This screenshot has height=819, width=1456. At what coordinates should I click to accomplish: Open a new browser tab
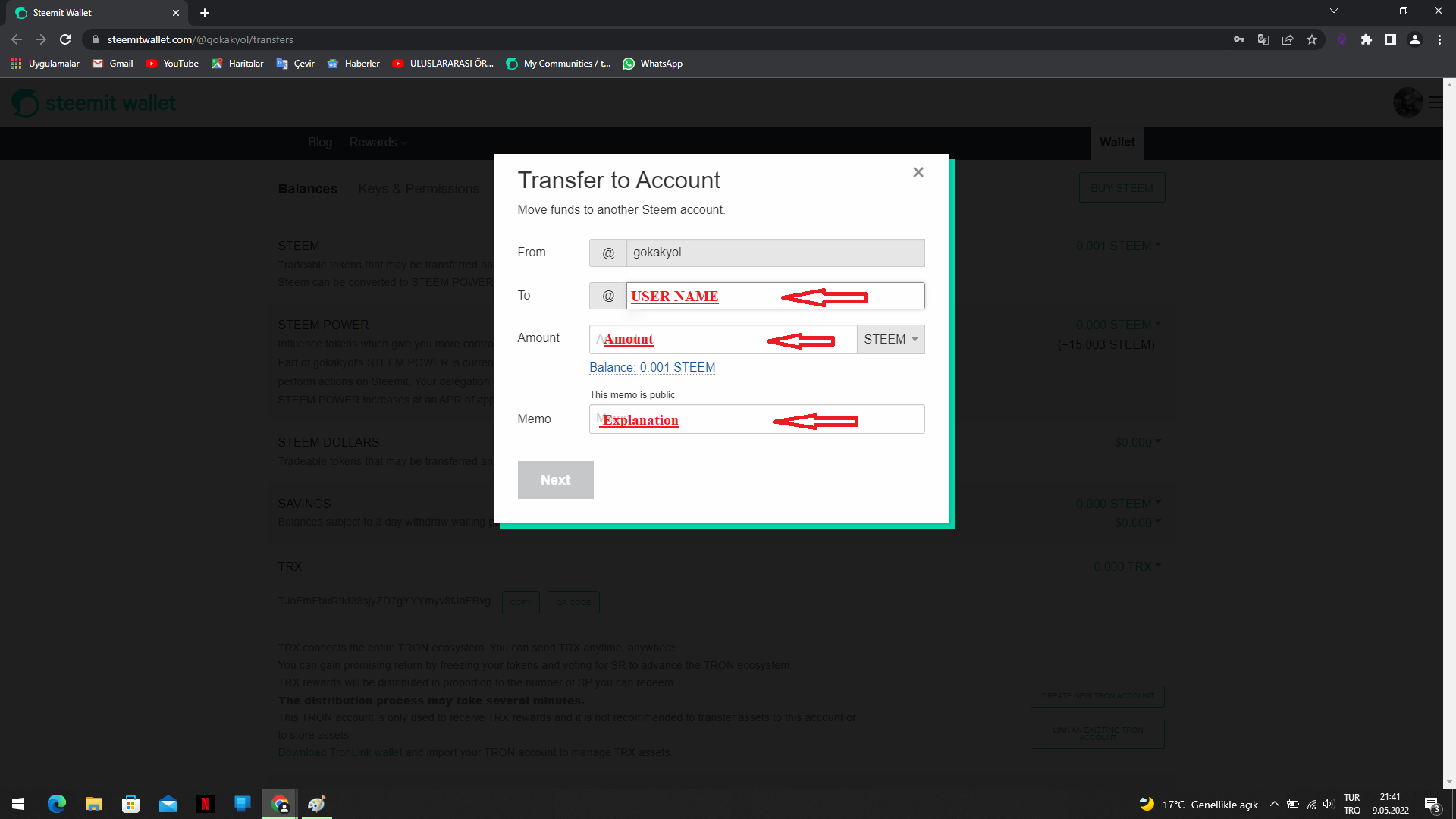pyautogui.click(x=204, y=13)
